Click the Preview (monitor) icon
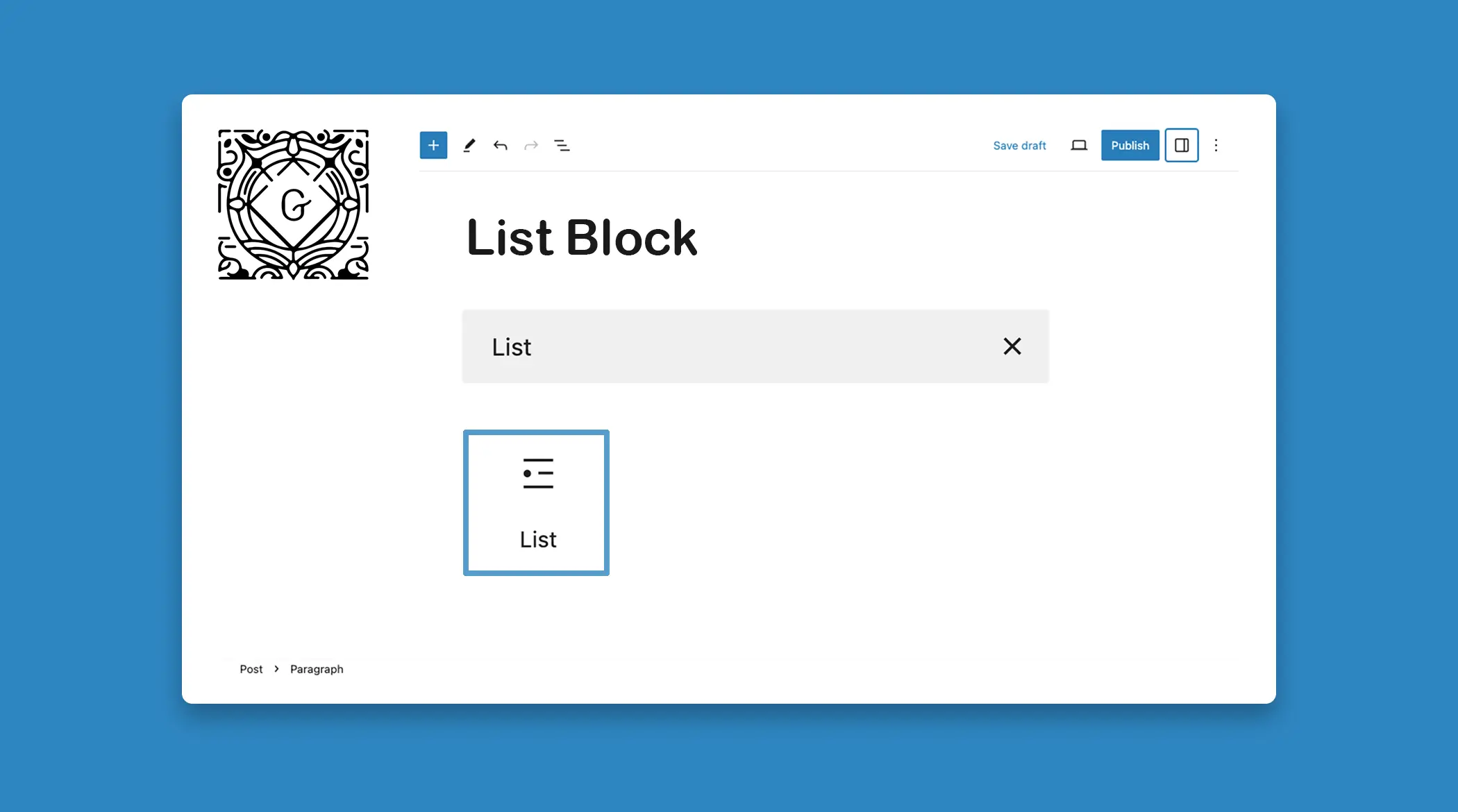Viewport: 1458px width, 812px height. (x=1078, y=145)
